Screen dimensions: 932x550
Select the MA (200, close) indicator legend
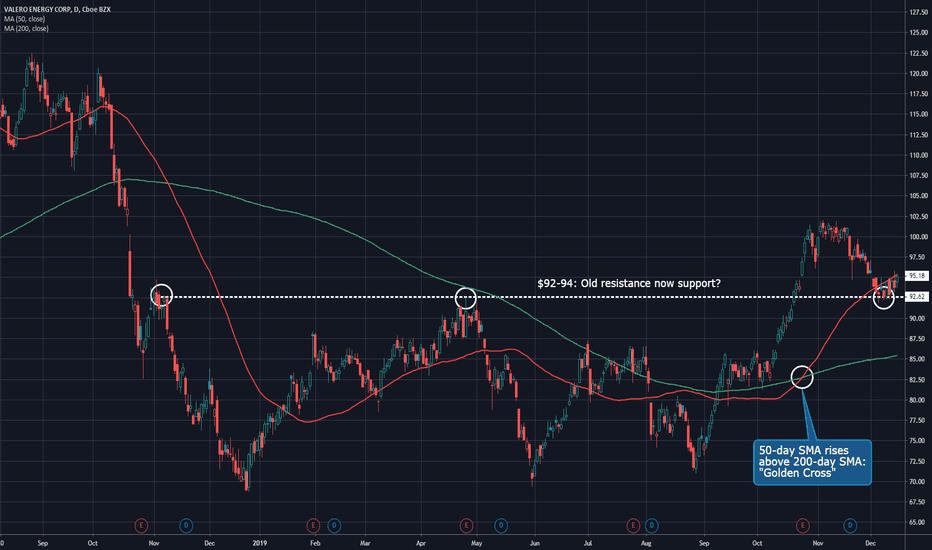coord(26,29)
